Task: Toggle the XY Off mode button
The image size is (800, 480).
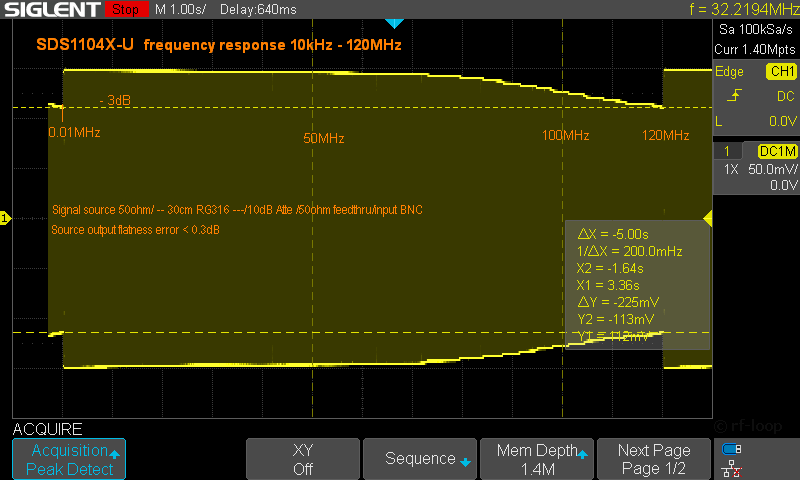Action: 303,459
